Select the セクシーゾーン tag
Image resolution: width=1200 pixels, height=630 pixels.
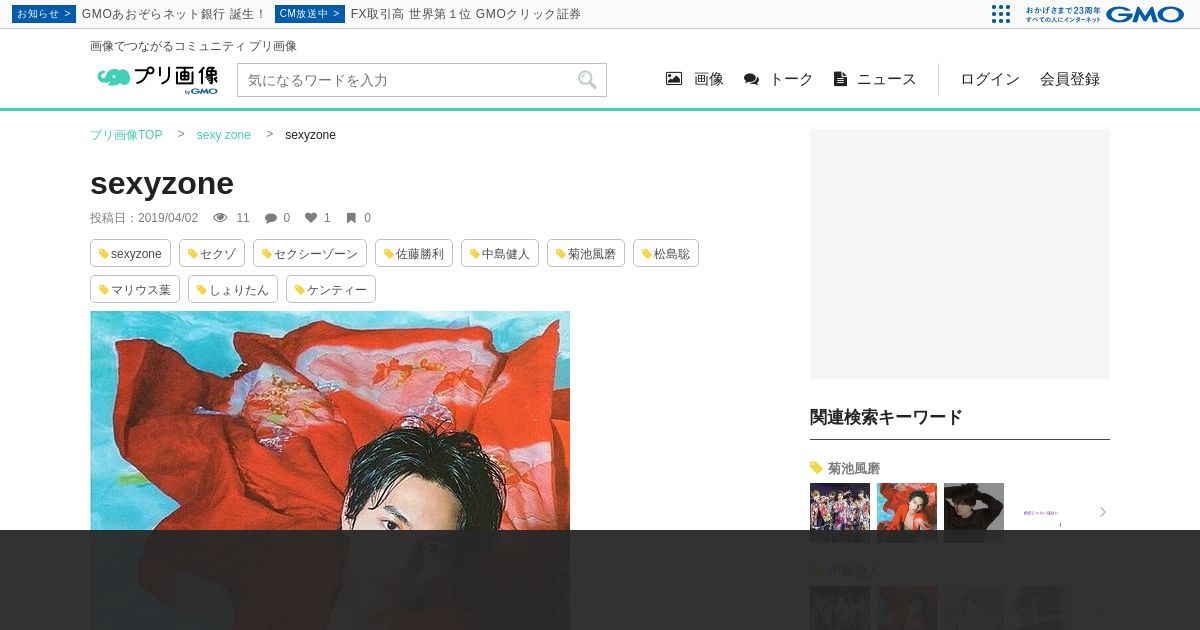[310, 253]
